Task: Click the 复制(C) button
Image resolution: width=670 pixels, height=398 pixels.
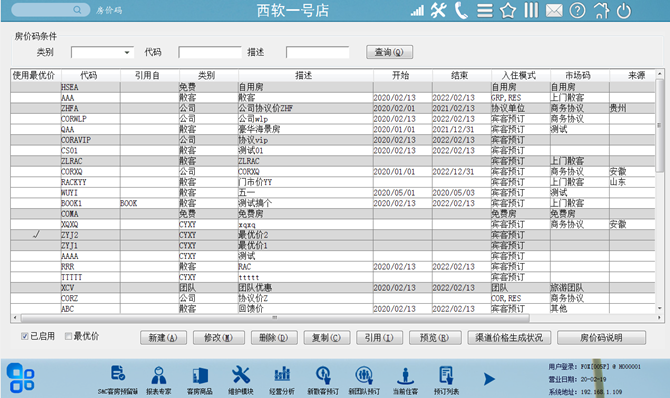Action: coord(327,338)
